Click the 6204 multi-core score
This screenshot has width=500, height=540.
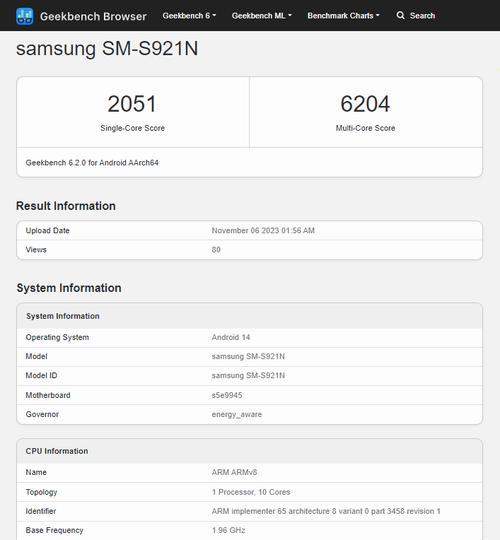click(365, 104)
